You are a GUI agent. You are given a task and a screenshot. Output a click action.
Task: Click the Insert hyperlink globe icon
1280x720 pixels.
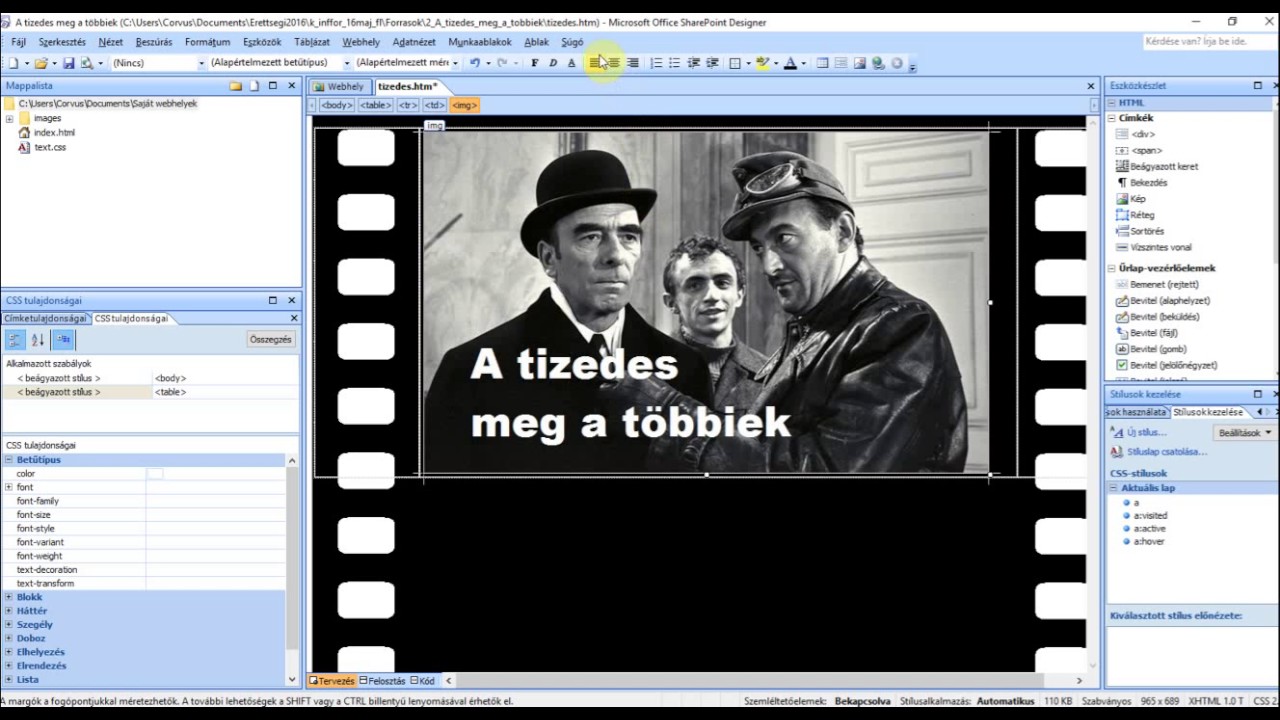878,63
